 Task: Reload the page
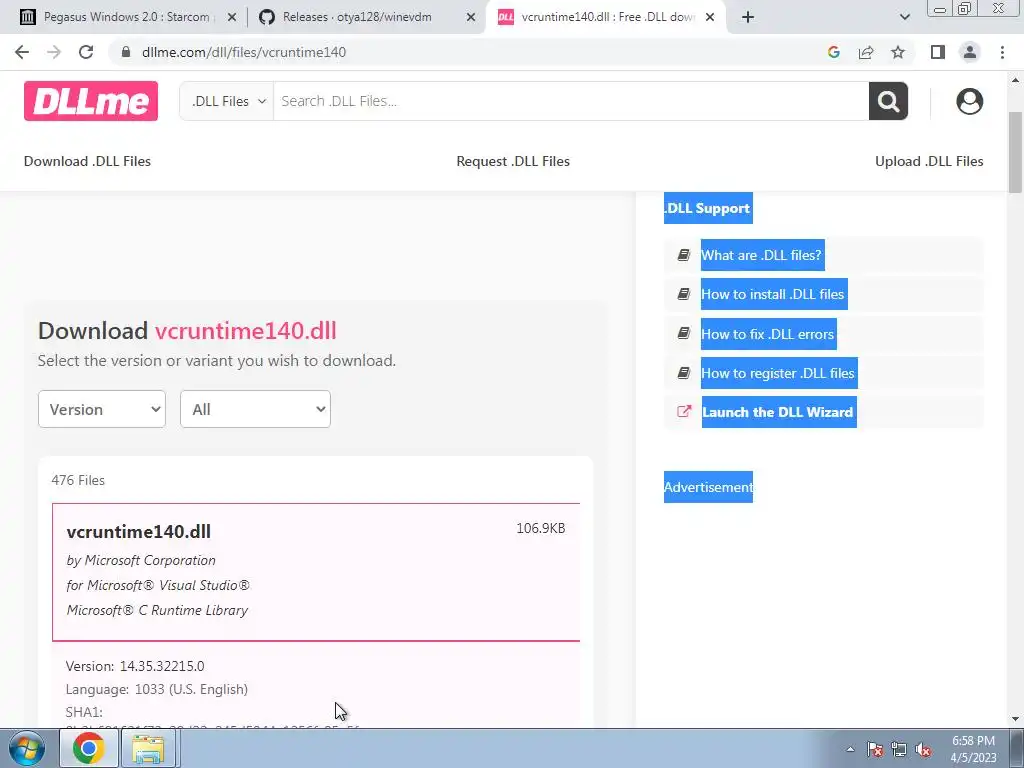[x=86, y=52]
